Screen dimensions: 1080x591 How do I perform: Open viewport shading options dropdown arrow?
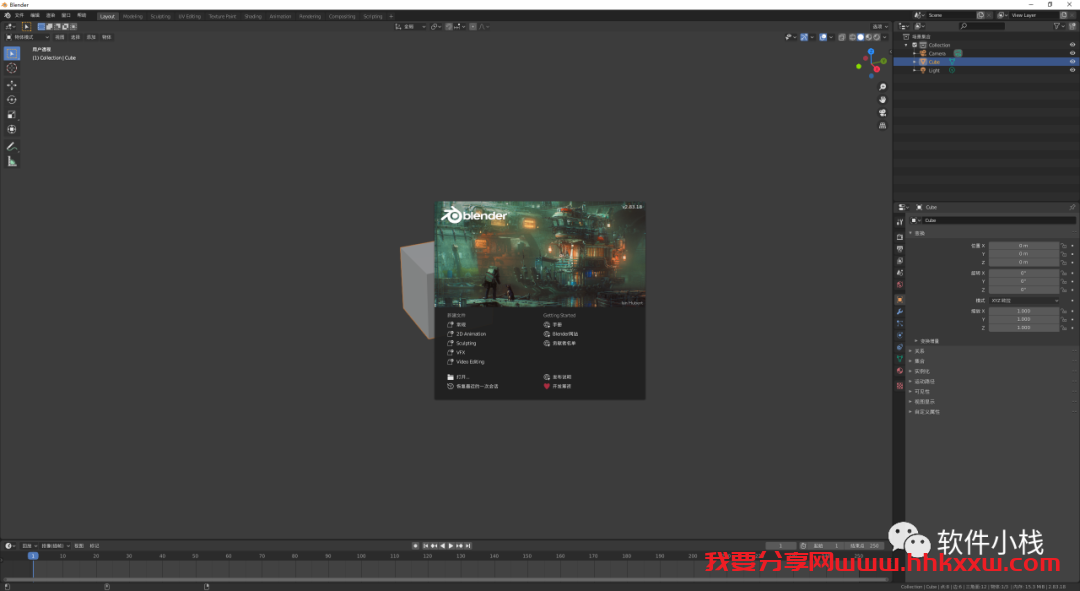pos(884,37)
